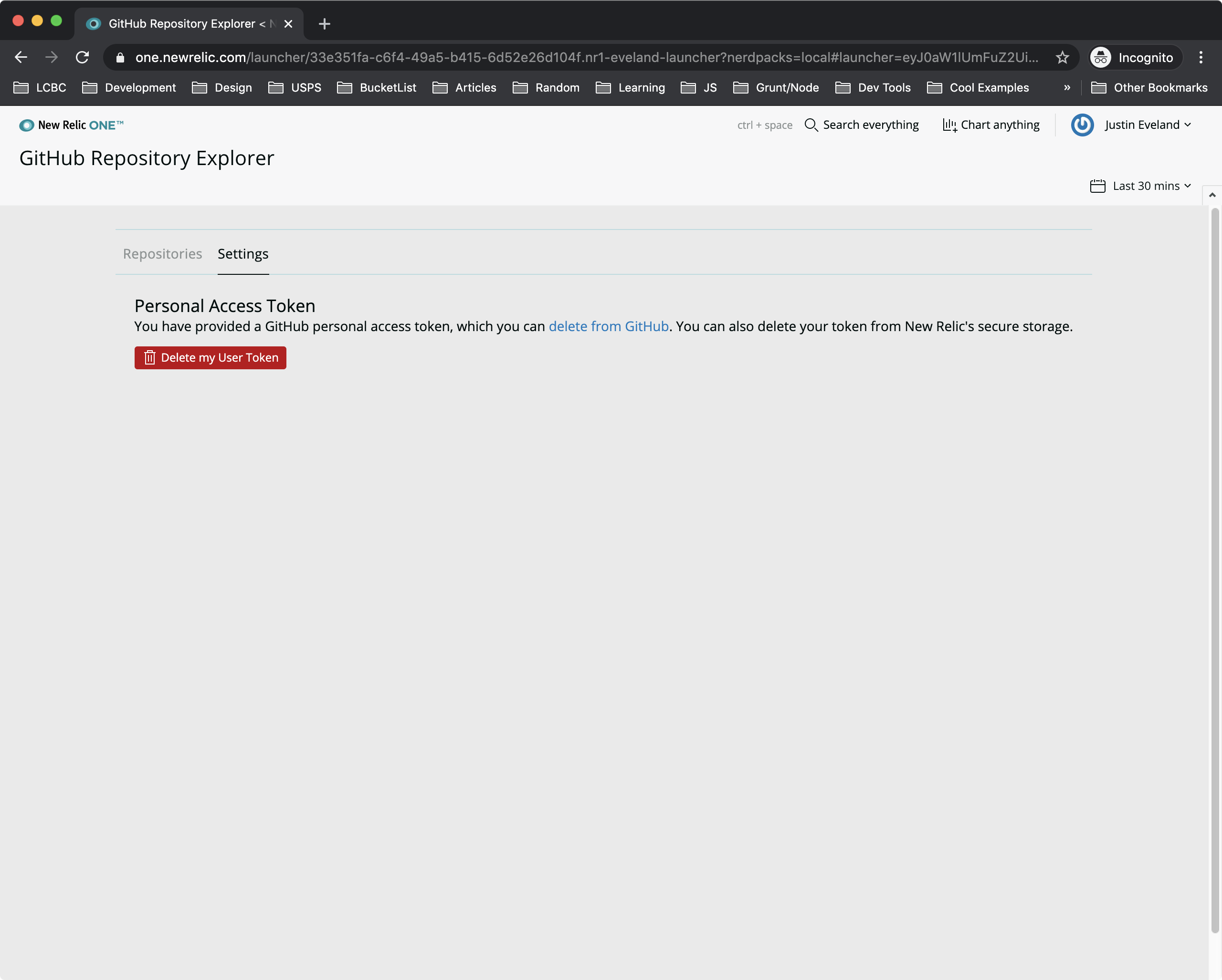
Task: Select the Settings tab
Action: coord(242,254)
